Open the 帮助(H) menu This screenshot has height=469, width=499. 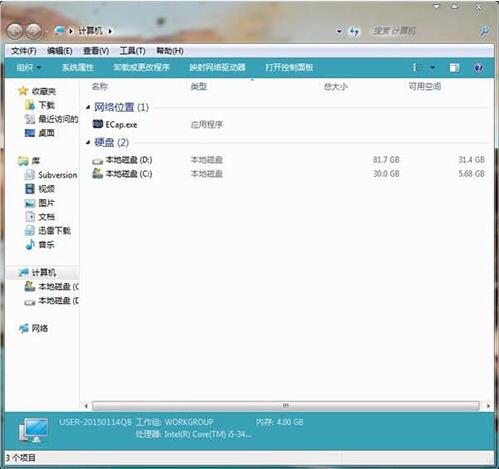coord(170,51)
